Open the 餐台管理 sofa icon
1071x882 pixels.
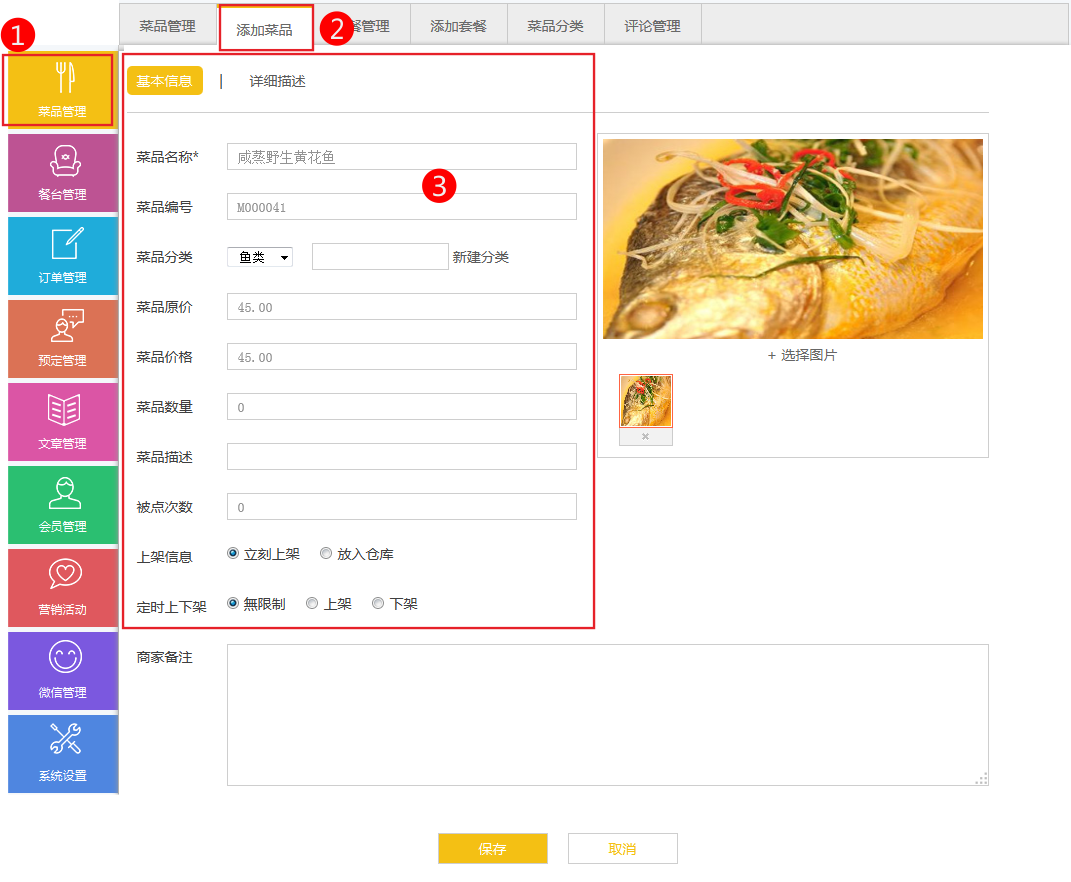(x=63, y=162)
